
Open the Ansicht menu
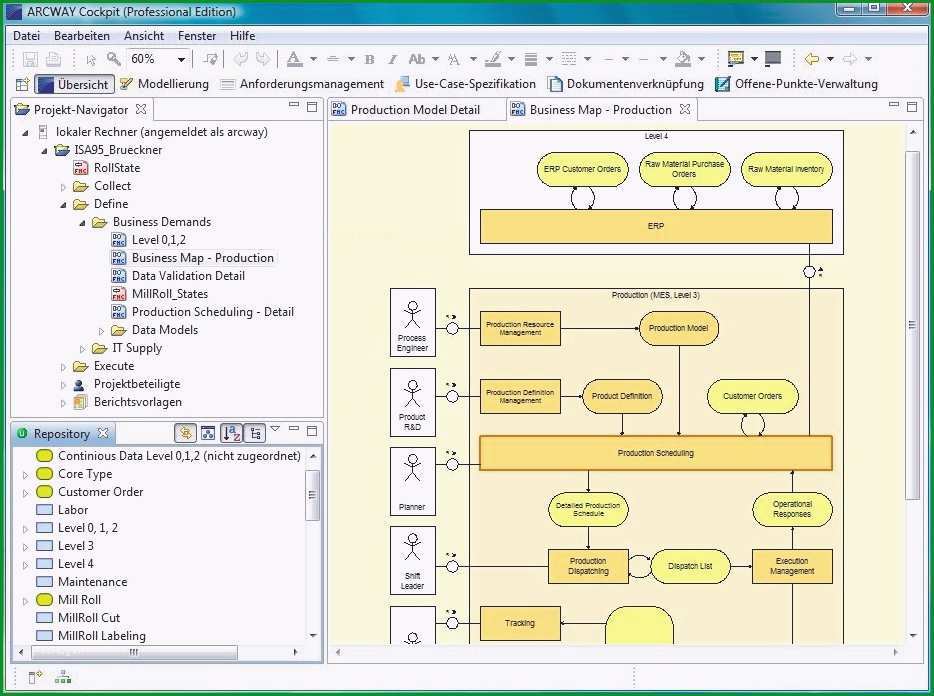[144, 36]
